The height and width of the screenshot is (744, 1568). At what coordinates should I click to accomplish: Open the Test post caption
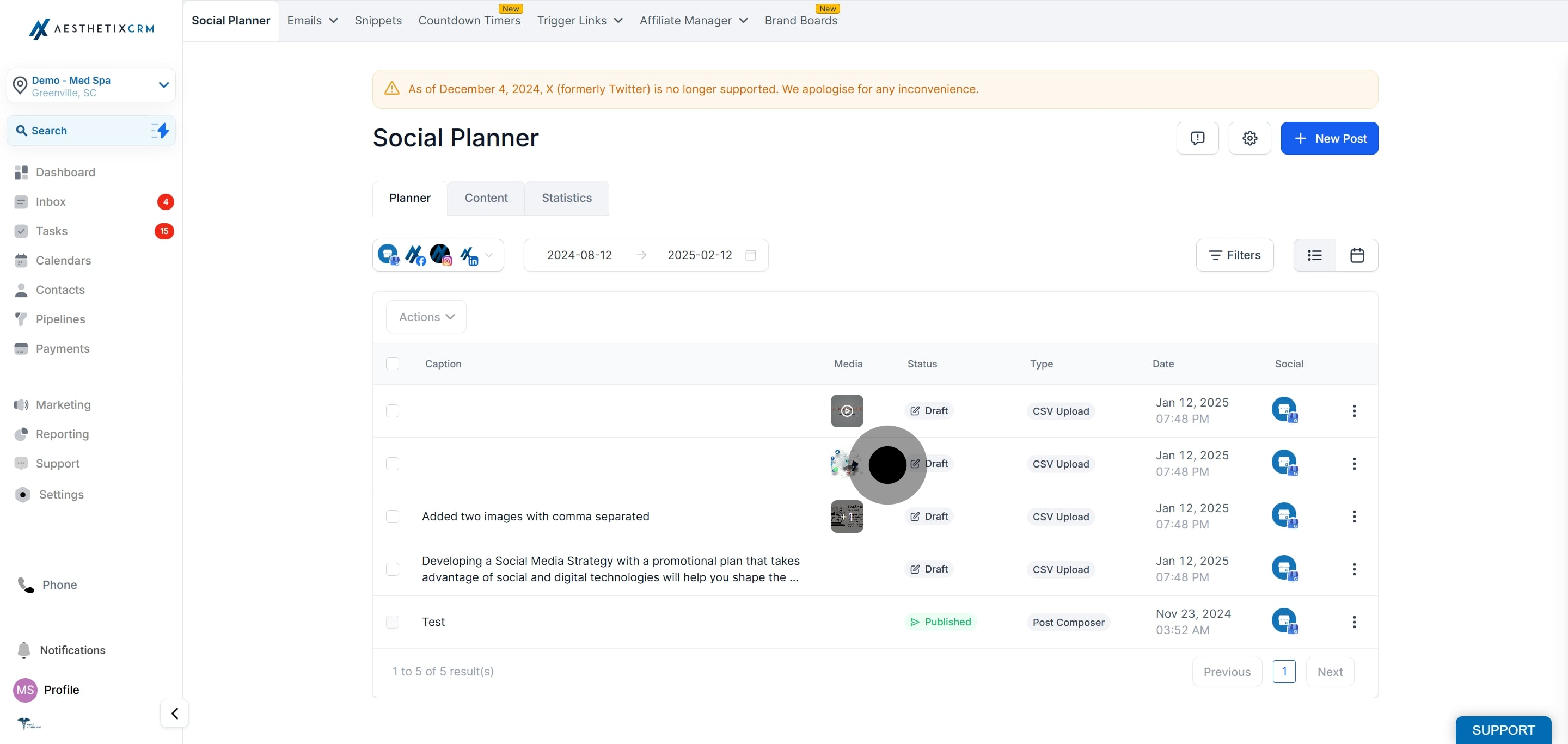[433, 622]
